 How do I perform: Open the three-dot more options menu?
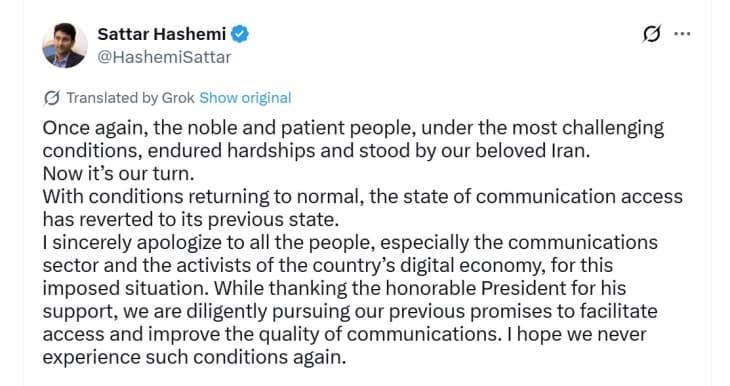[682, 34]
